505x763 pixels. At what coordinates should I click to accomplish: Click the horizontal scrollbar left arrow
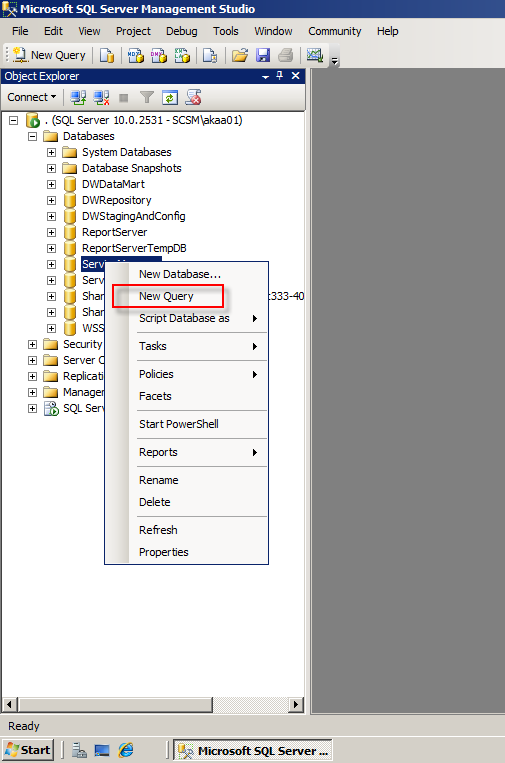point(10,704)
